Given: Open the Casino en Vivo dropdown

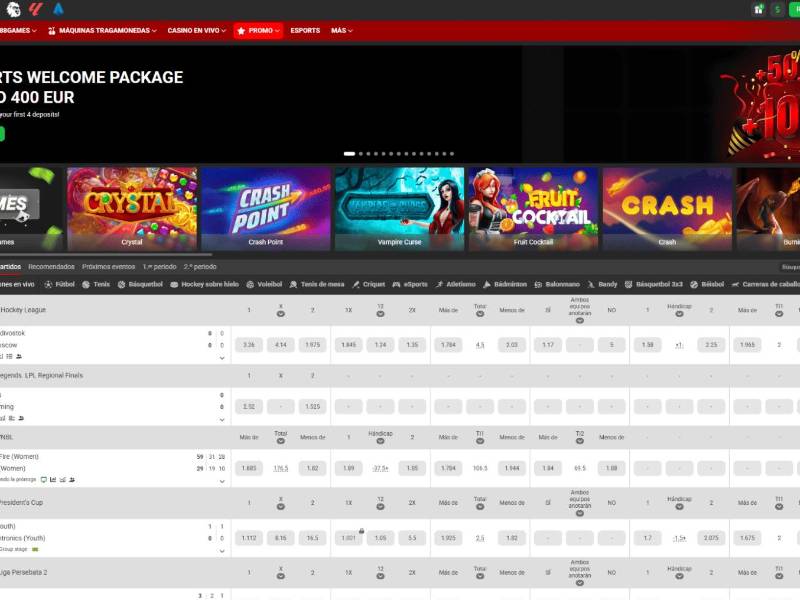Looking at the screenshot, I should tap(196, 31).
